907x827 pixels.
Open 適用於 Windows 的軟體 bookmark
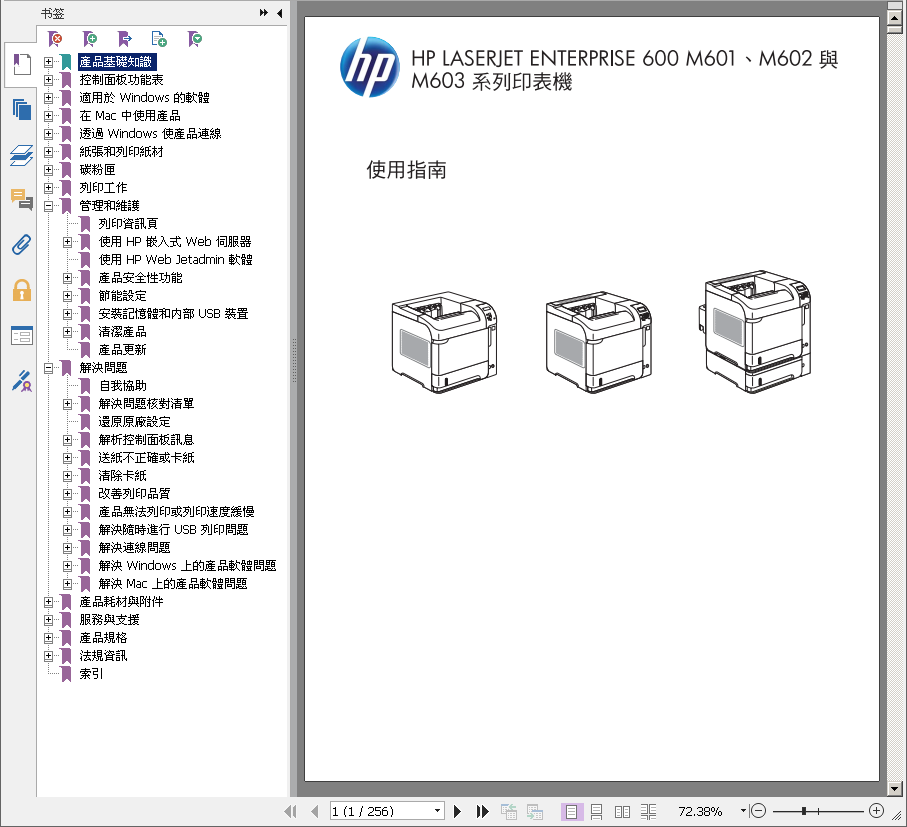click(x=144, y=98)
